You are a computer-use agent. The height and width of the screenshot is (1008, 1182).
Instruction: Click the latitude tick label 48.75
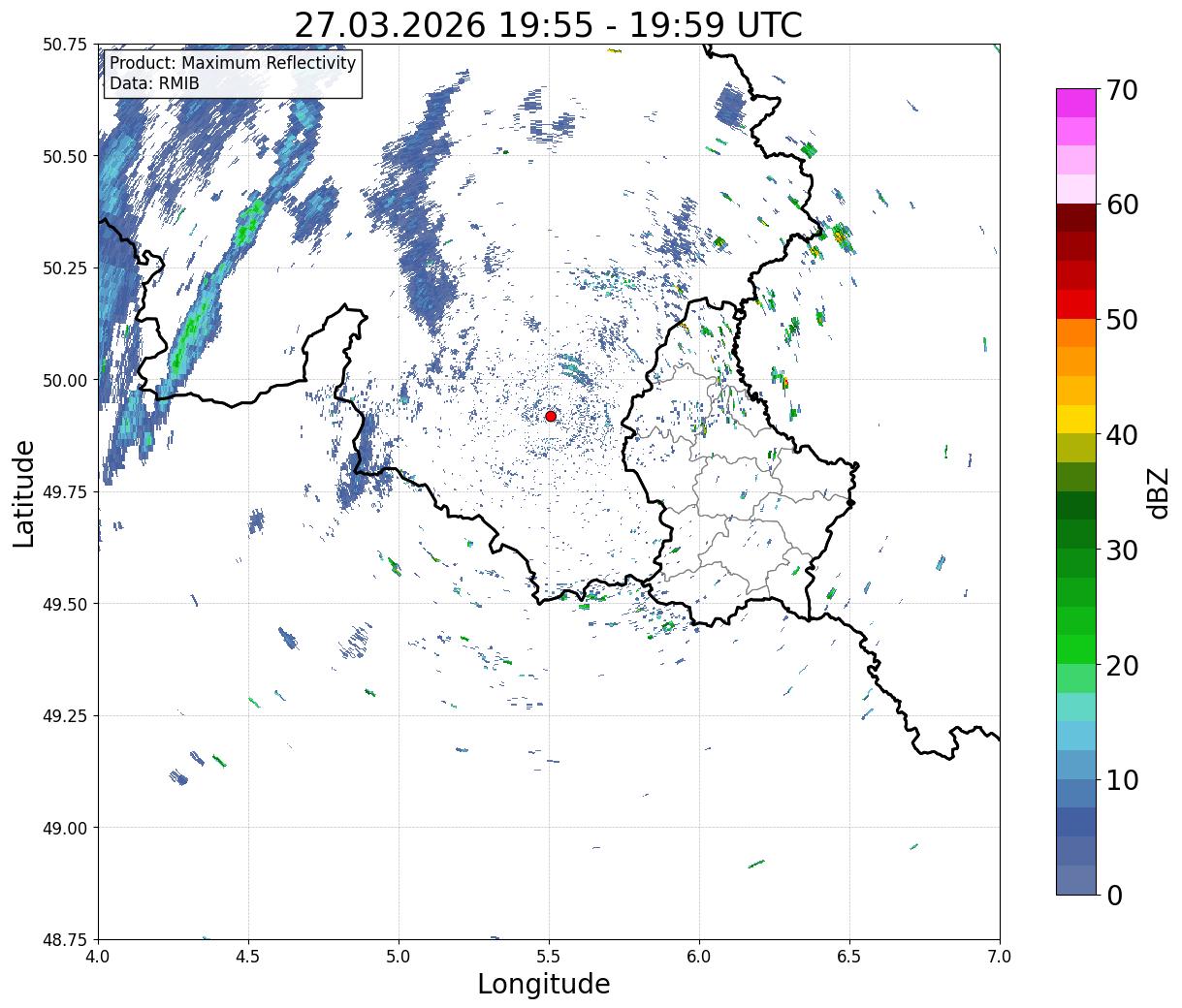tap(65, 939)
